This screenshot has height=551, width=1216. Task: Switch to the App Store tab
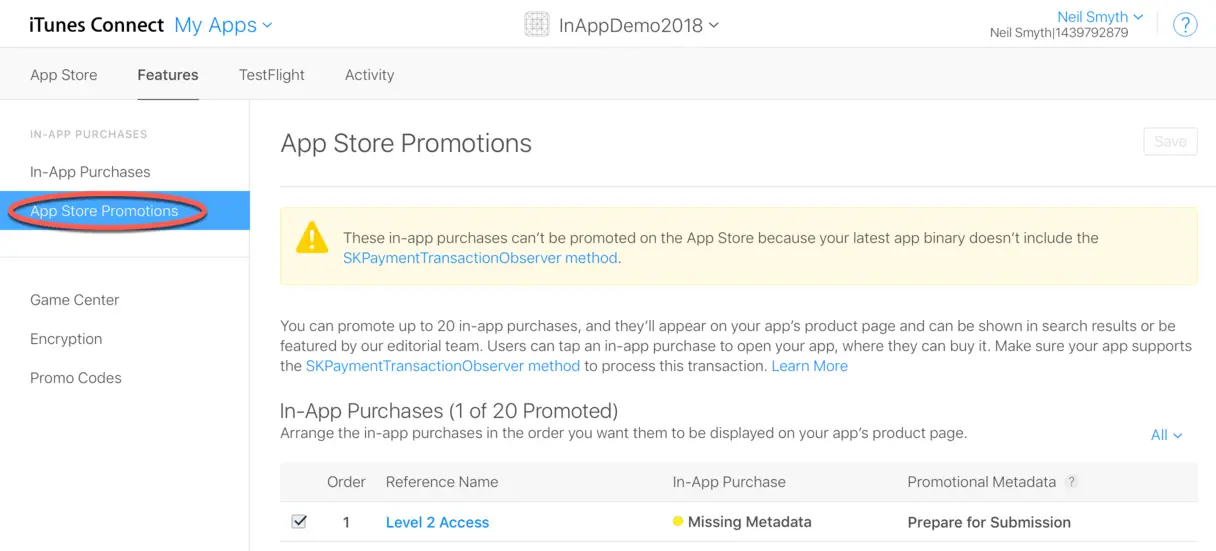tap(64, 75)
